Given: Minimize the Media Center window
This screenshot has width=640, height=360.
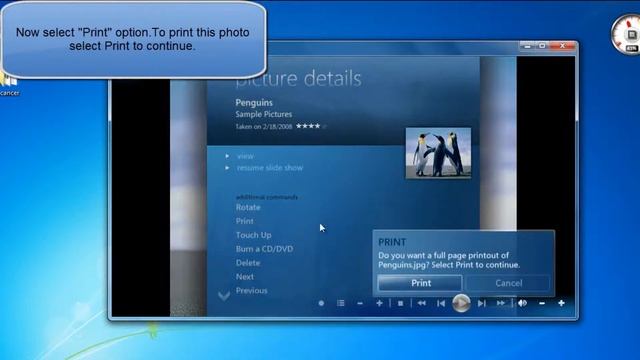Looking at the screenshot, I should point(527,46).
